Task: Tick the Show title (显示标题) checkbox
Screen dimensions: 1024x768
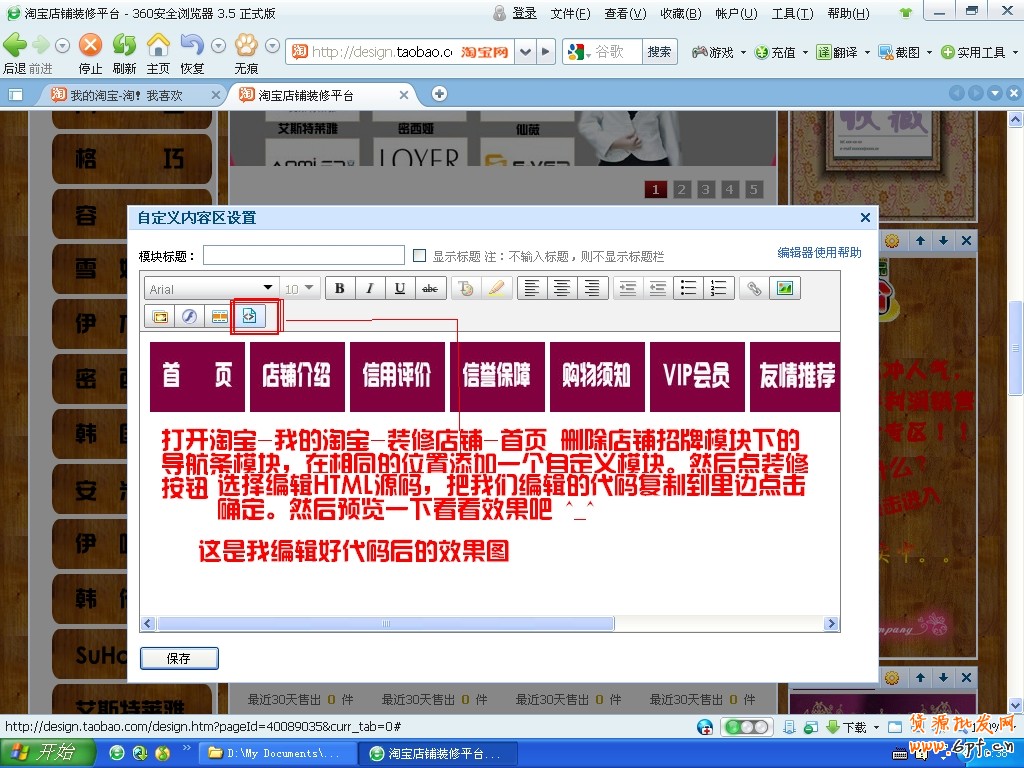Action: point(420,255)
